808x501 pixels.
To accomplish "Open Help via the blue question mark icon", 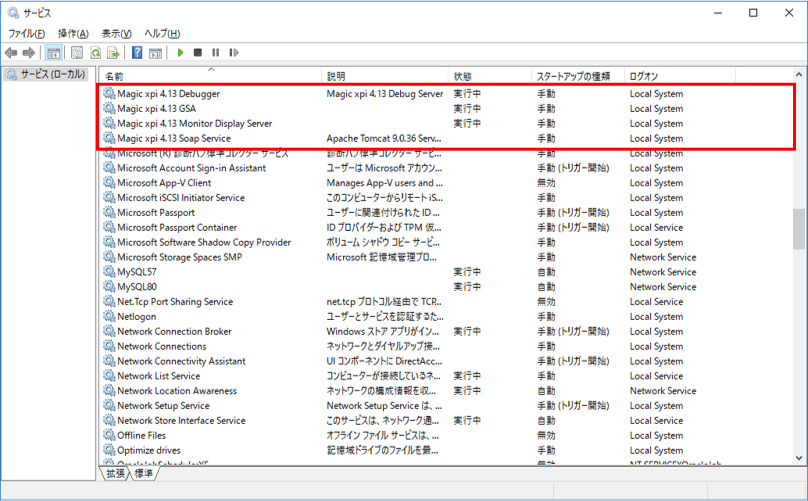I will [x=137, y=53].
